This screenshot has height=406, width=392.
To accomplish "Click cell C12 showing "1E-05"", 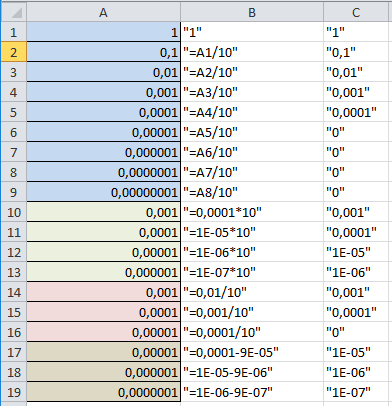I will point(356,252).
